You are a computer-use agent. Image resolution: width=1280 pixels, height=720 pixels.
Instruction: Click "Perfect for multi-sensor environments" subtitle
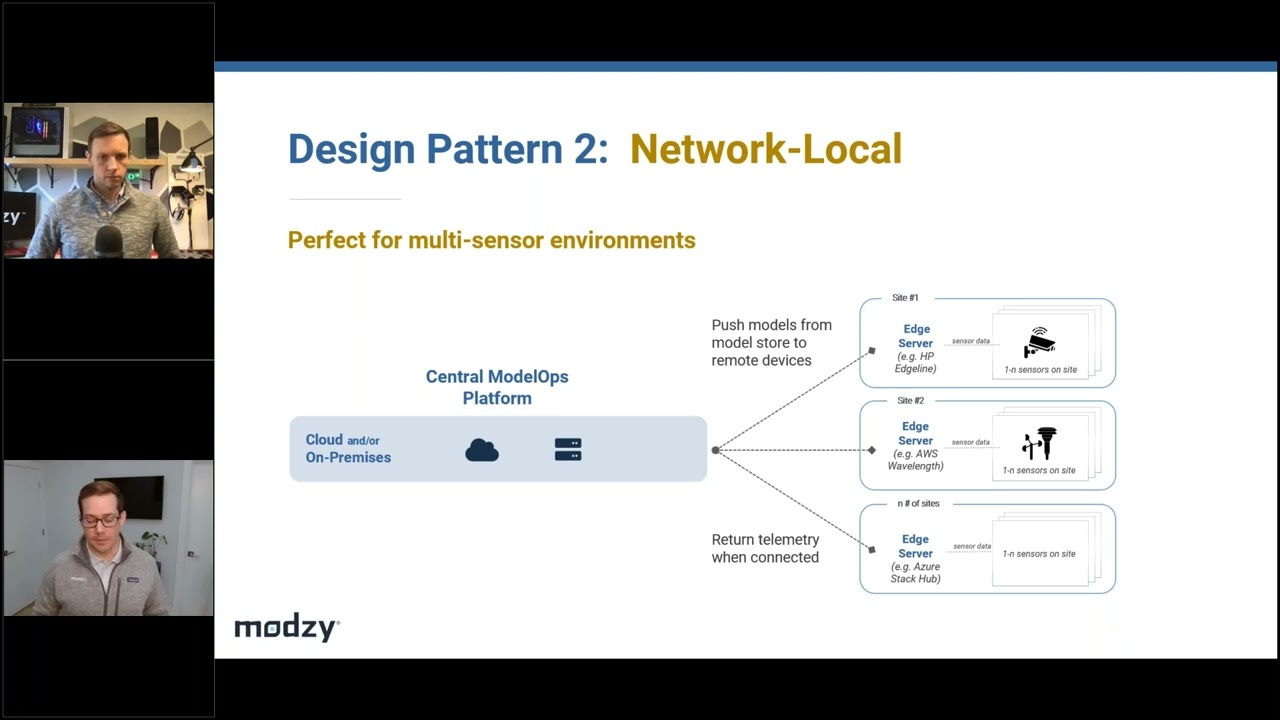491,240
